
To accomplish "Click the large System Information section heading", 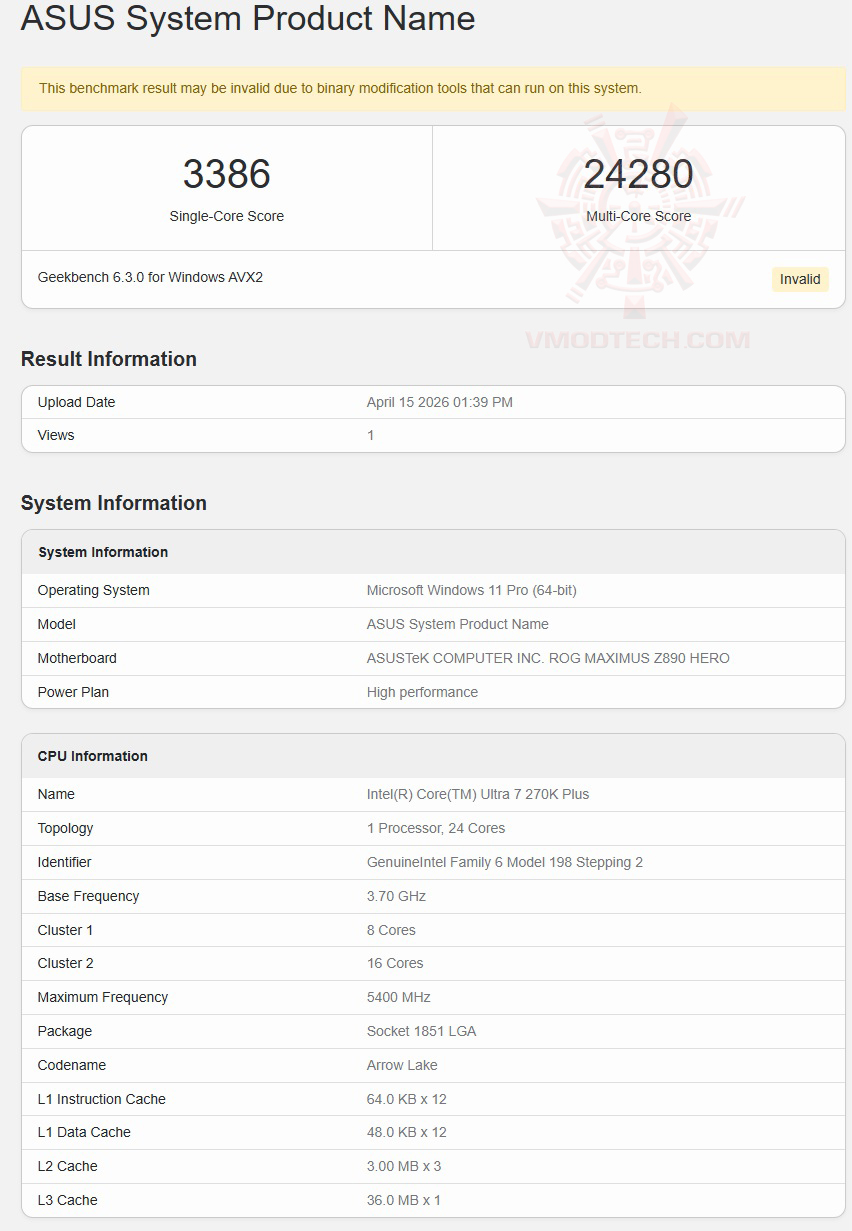I will [114, 503].
